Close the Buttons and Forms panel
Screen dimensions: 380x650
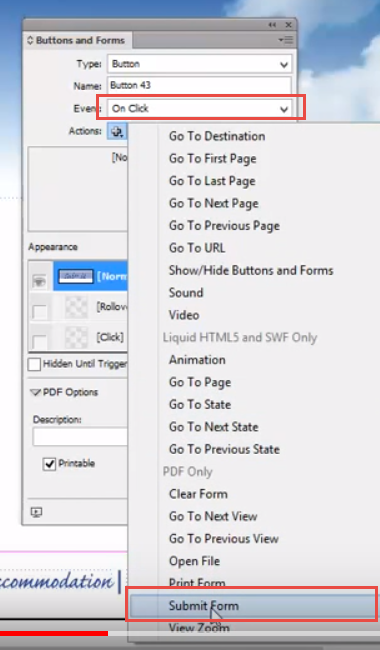[x=288, y=25]
